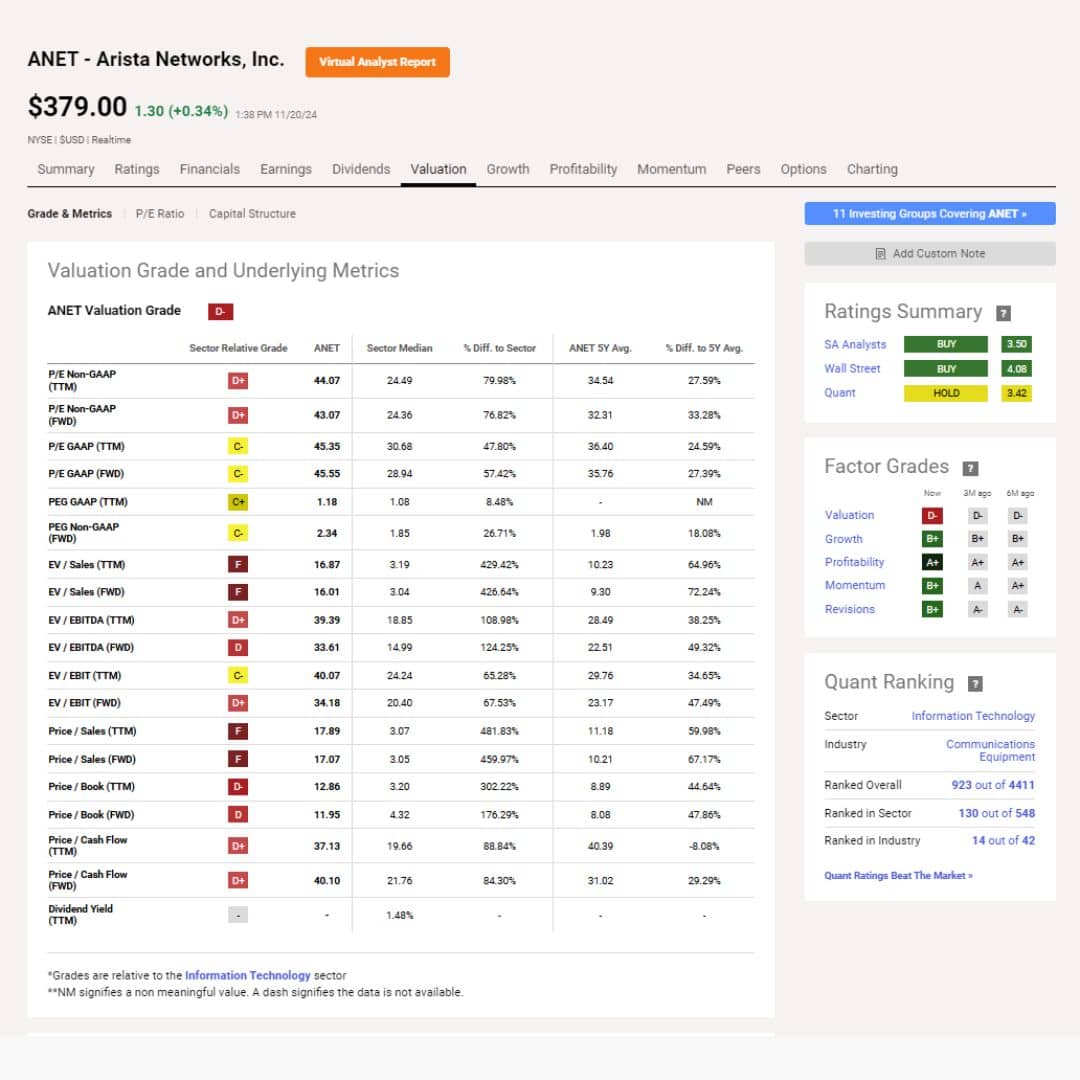Select the Earnings tab

(286, 169)
